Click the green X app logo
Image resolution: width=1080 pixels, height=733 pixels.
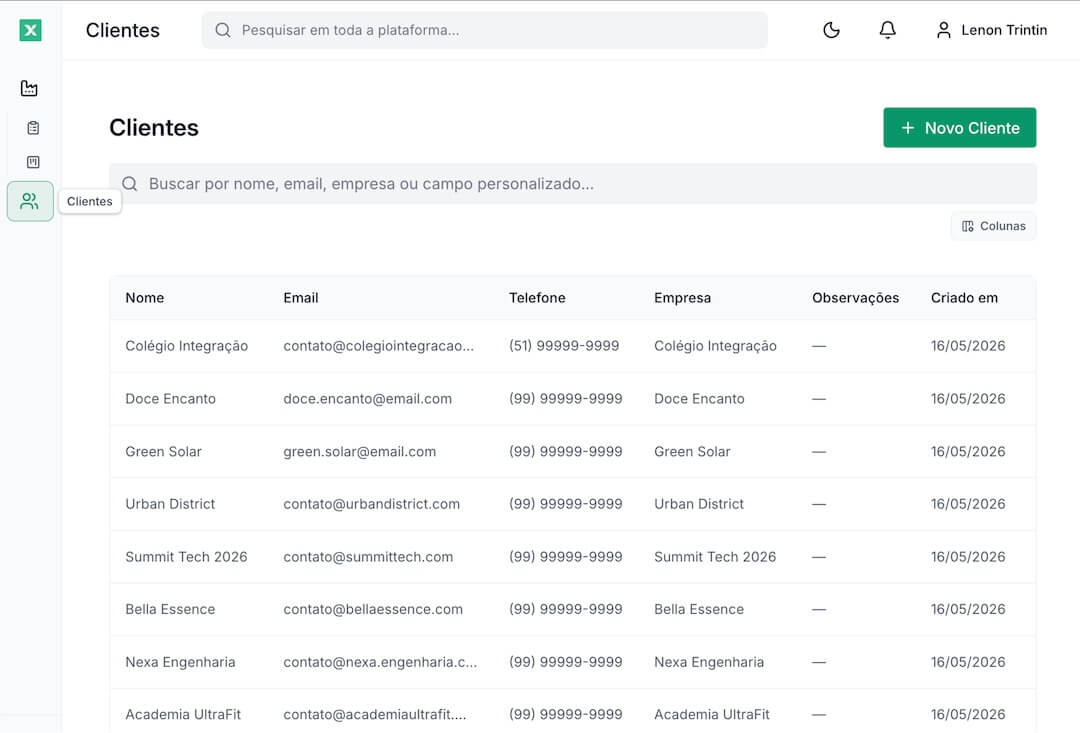30,30
